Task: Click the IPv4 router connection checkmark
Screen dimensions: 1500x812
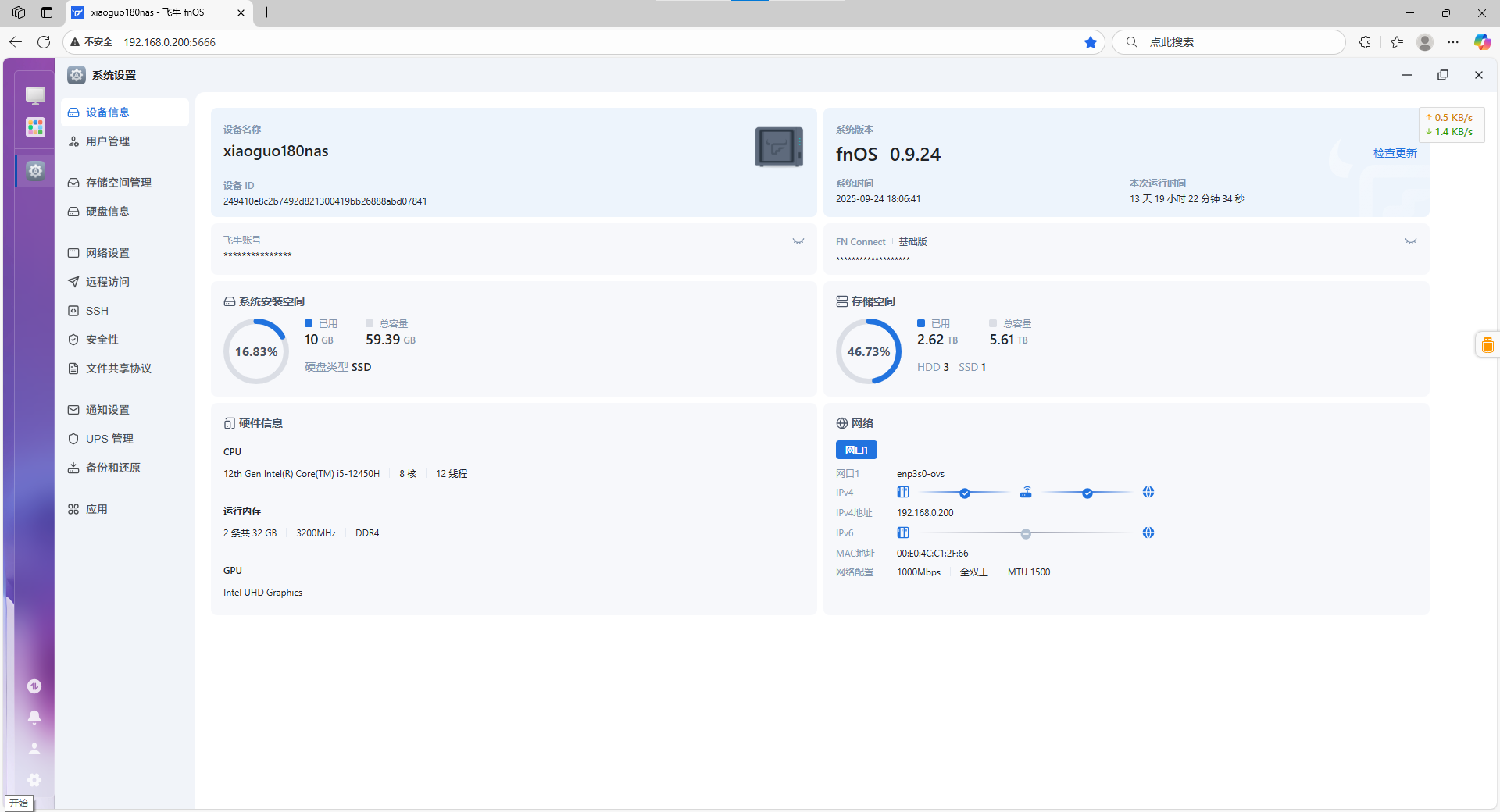Action: [965, 493]
